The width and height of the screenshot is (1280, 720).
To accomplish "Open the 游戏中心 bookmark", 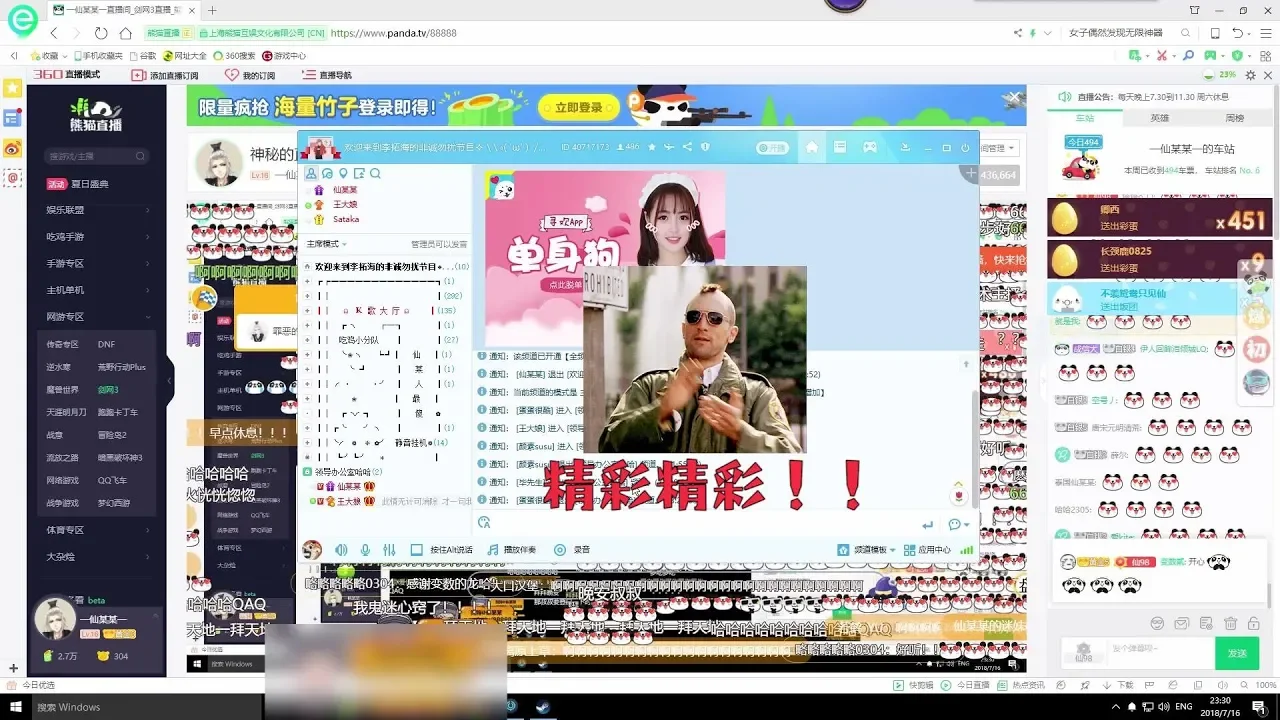I will click(x=284, y=56).
